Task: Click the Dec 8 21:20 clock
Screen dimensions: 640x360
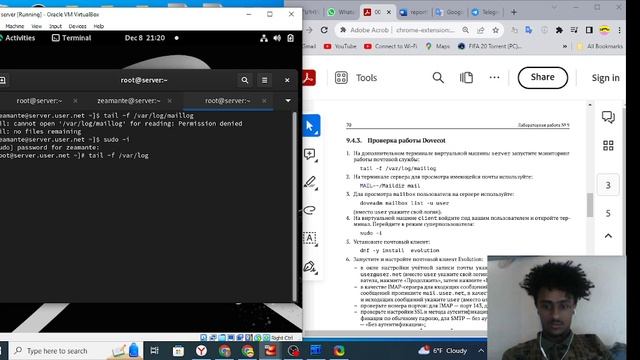Action: click(x=145, y=38)
